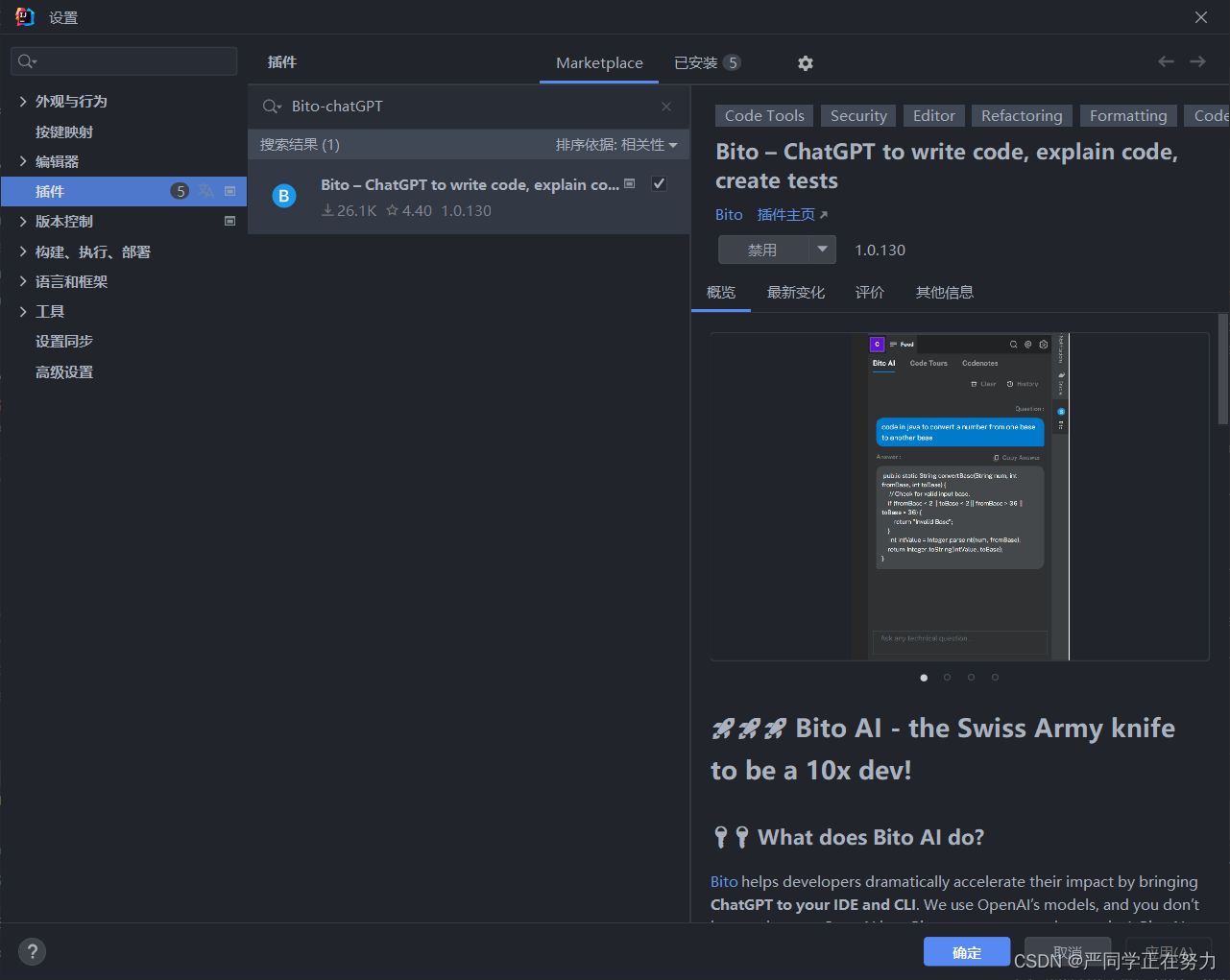This screenshot has height=980, width=1230.
Task: Open help question mark button
Action: (x=33, y=951)
